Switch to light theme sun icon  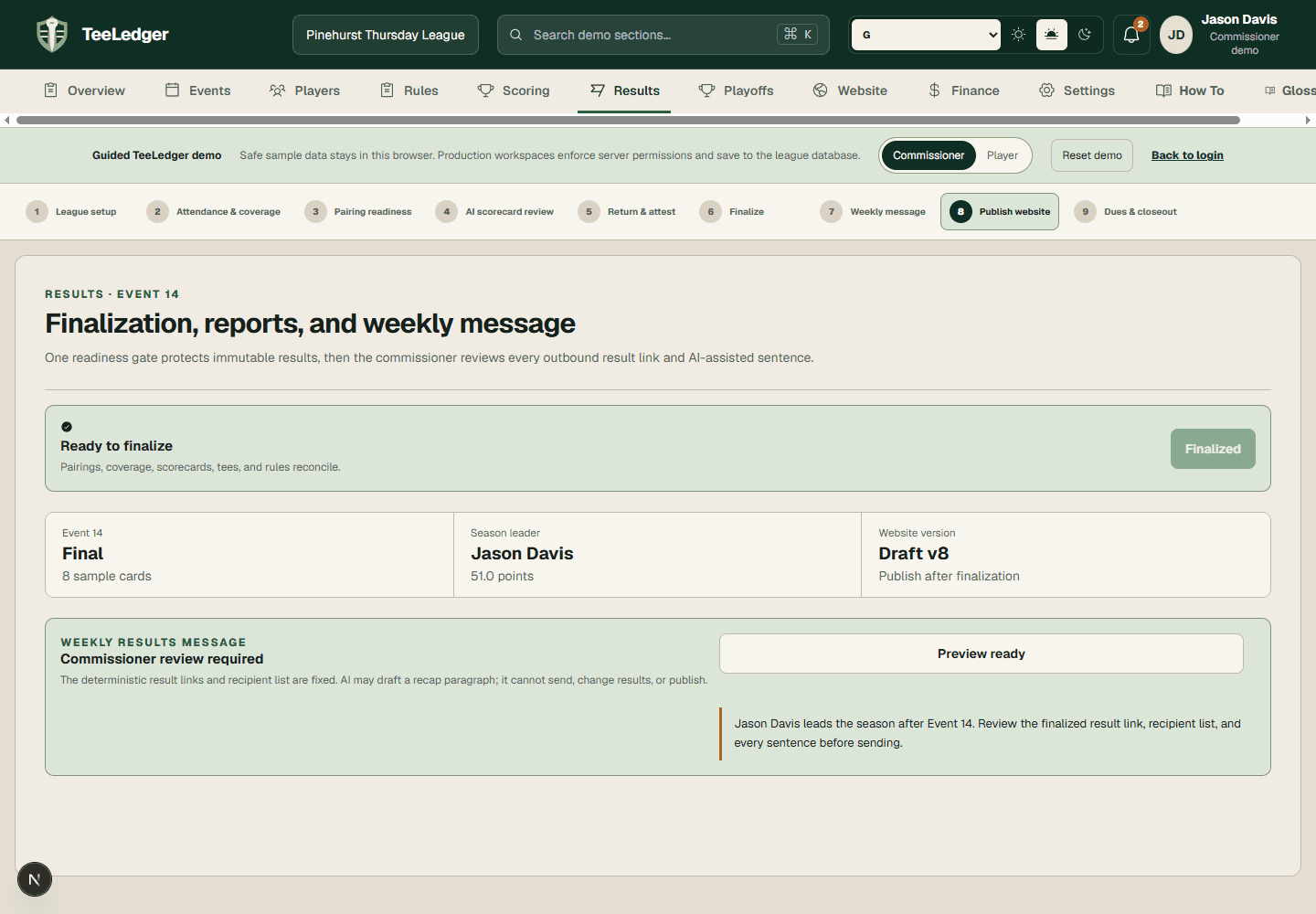pos(1018,35)
